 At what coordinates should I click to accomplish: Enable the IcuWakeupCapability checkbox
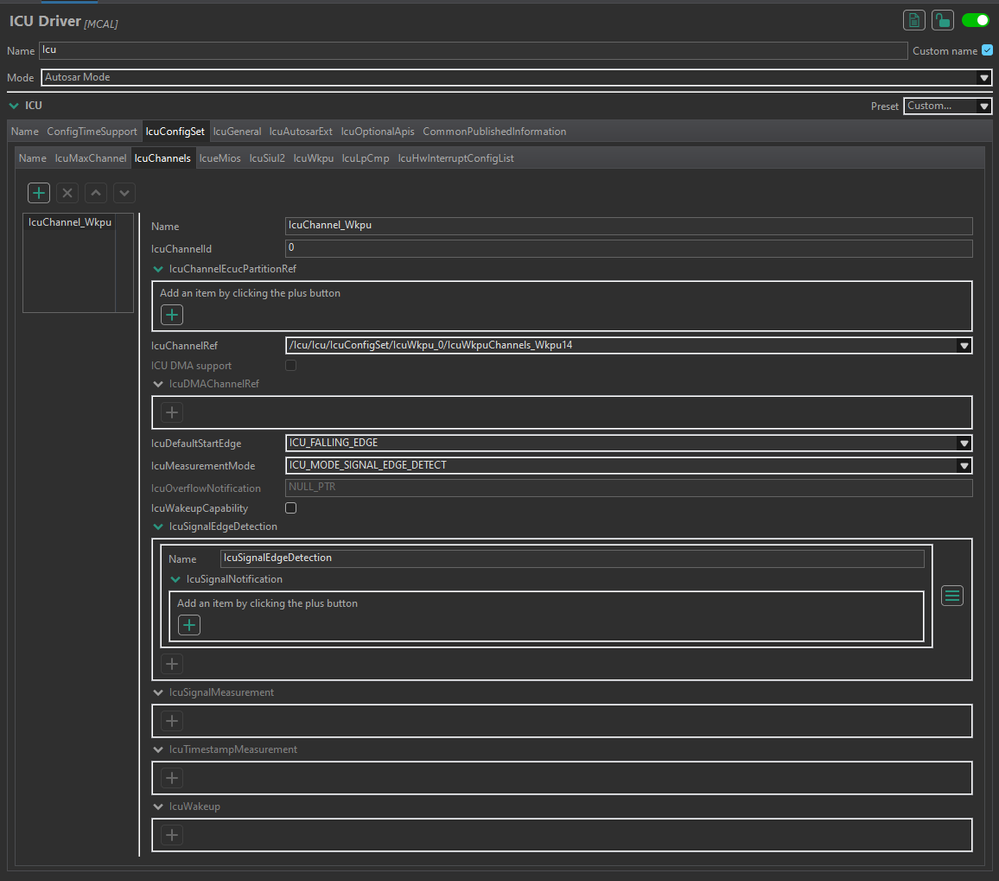[x=291, y=508]
